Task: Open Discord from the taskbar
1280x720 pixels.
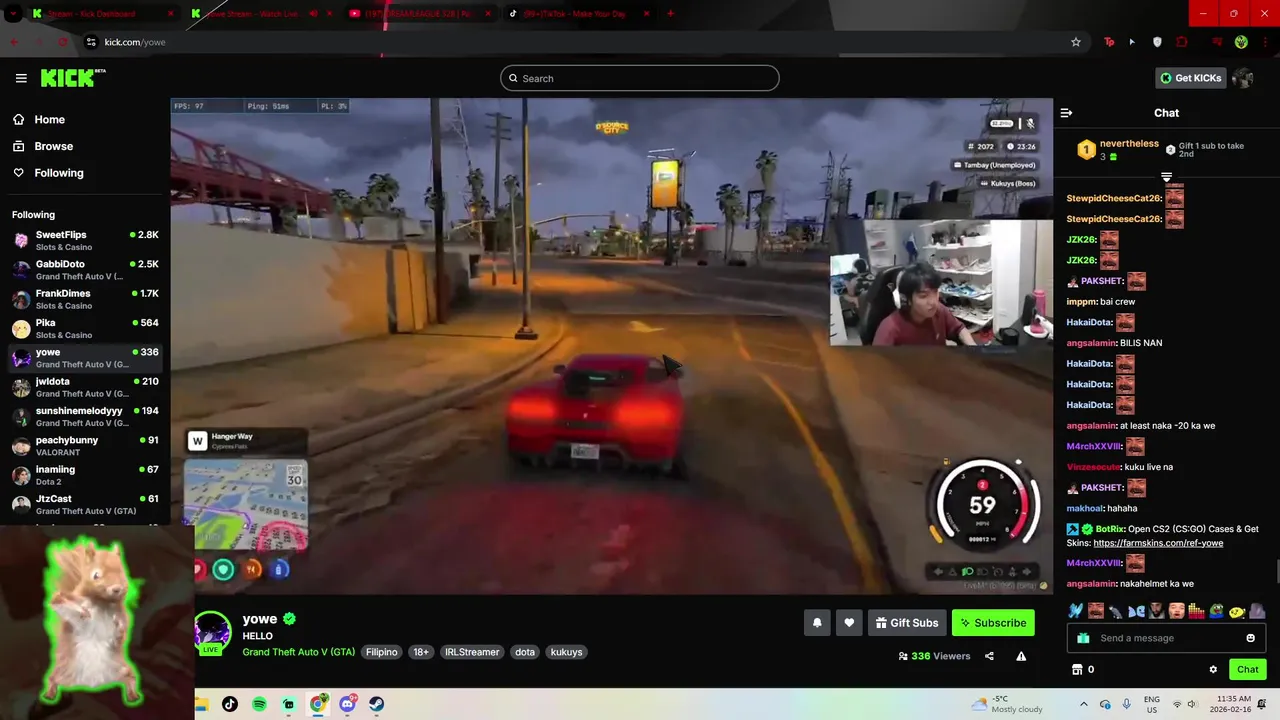Action: point(348,704)
